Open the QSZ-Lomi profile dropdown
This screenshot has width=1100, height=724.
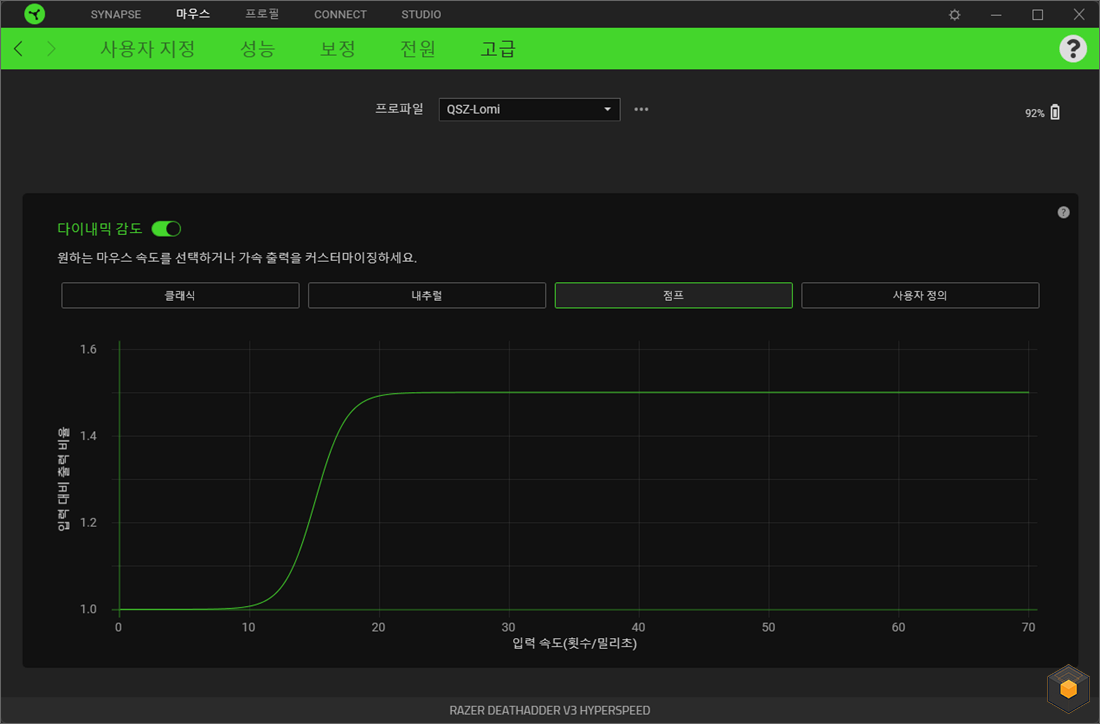pyautogui.click(x=529, y=109)
